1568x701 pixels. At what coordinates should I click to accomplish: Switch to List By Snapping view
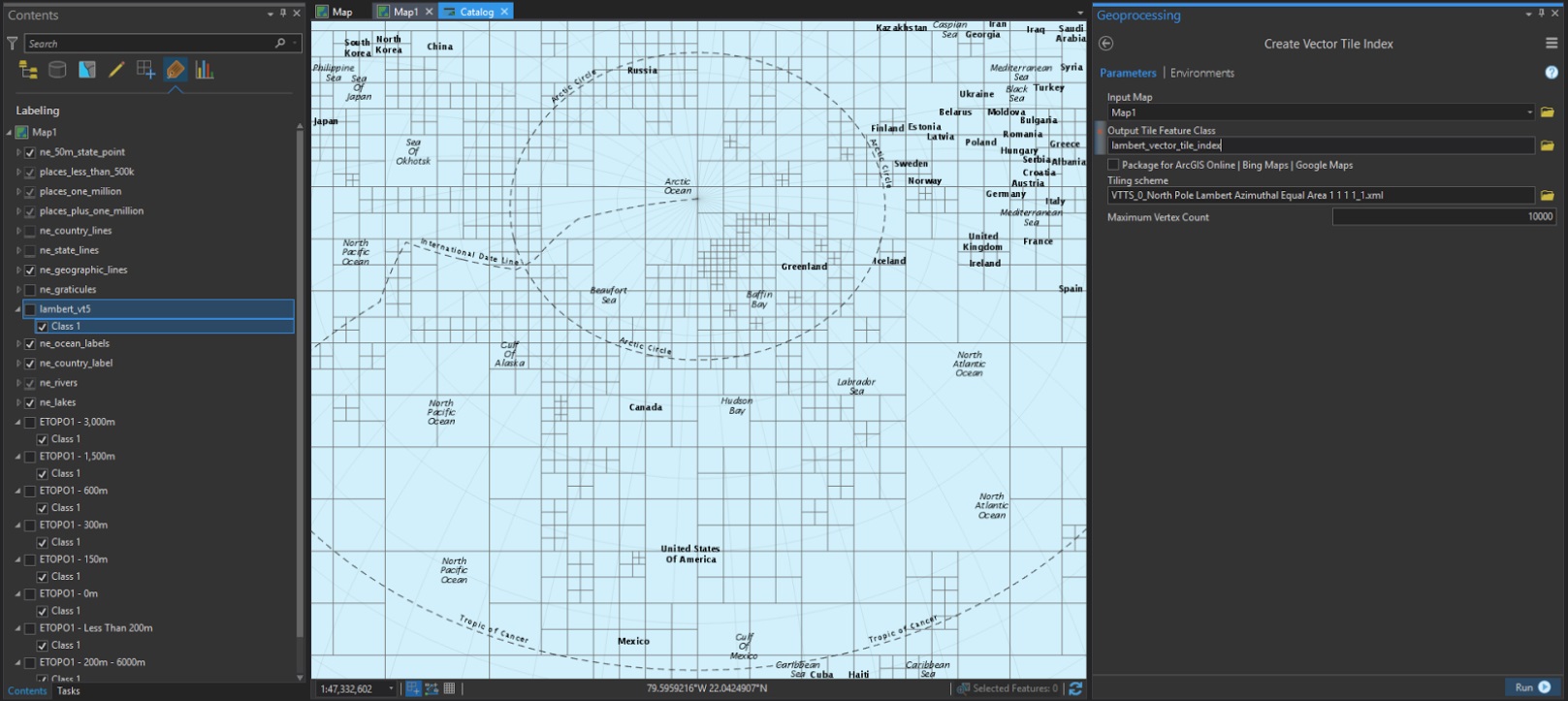click(x=145, y=70)
